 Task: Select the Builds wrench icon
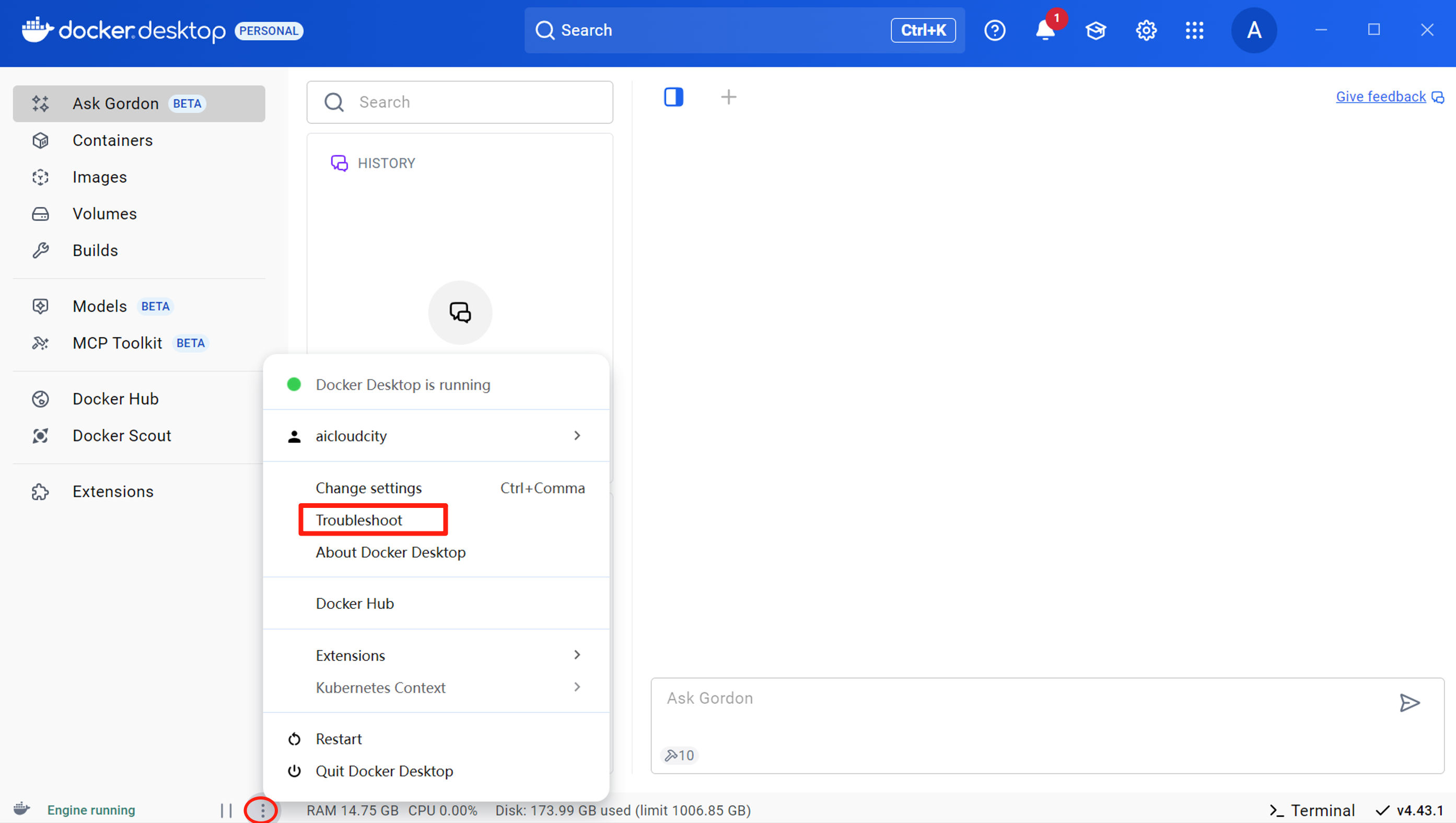coord(40,250)
